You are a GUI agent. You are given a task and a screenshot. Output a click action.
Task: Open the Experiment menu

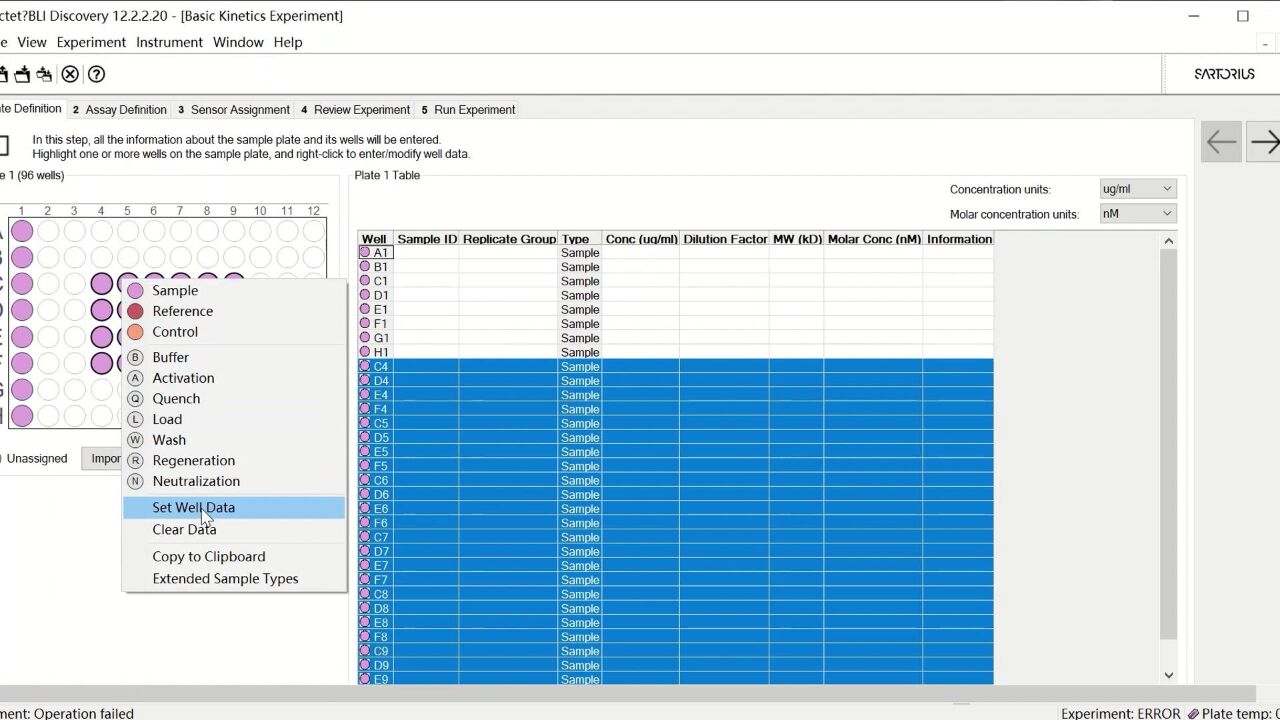[91, 42]
